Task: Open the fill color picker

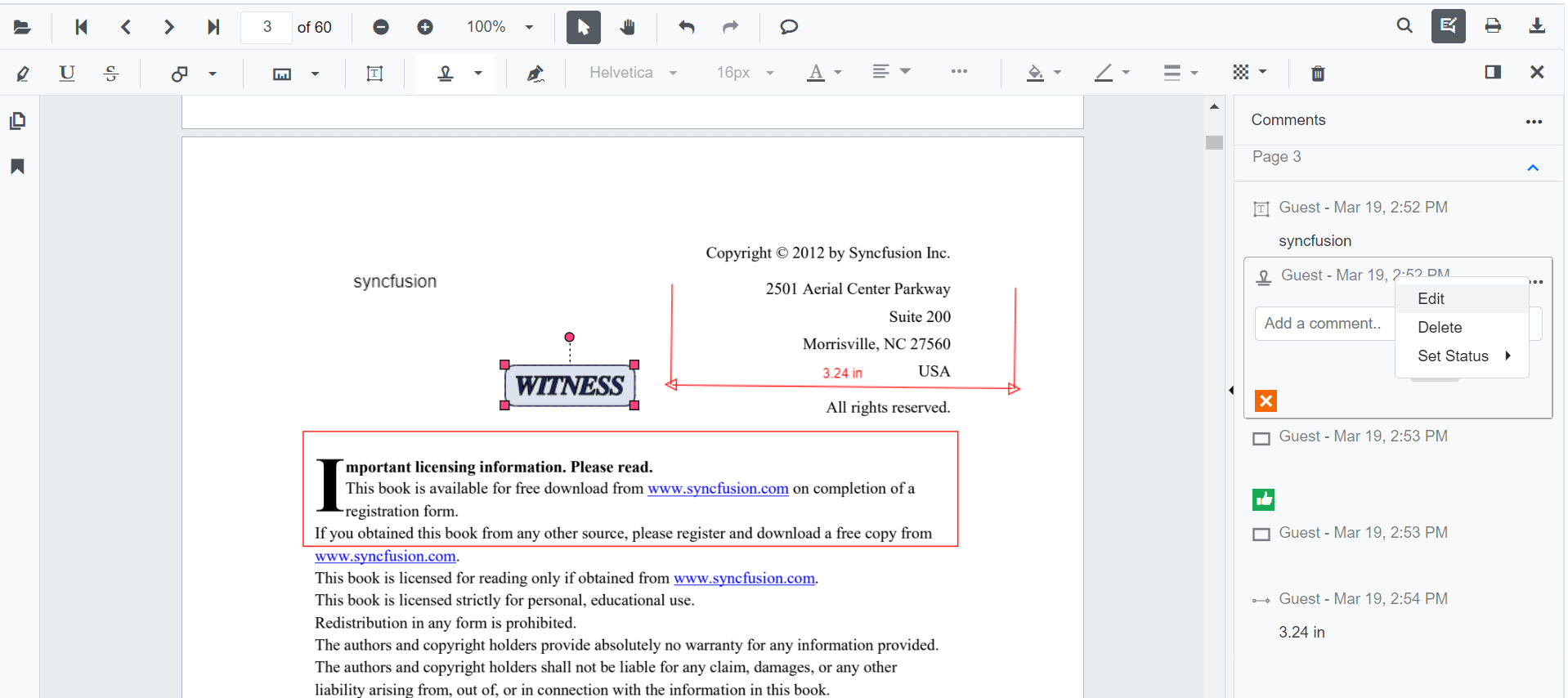Action: pyautogui.click(x=1044, y=73)
